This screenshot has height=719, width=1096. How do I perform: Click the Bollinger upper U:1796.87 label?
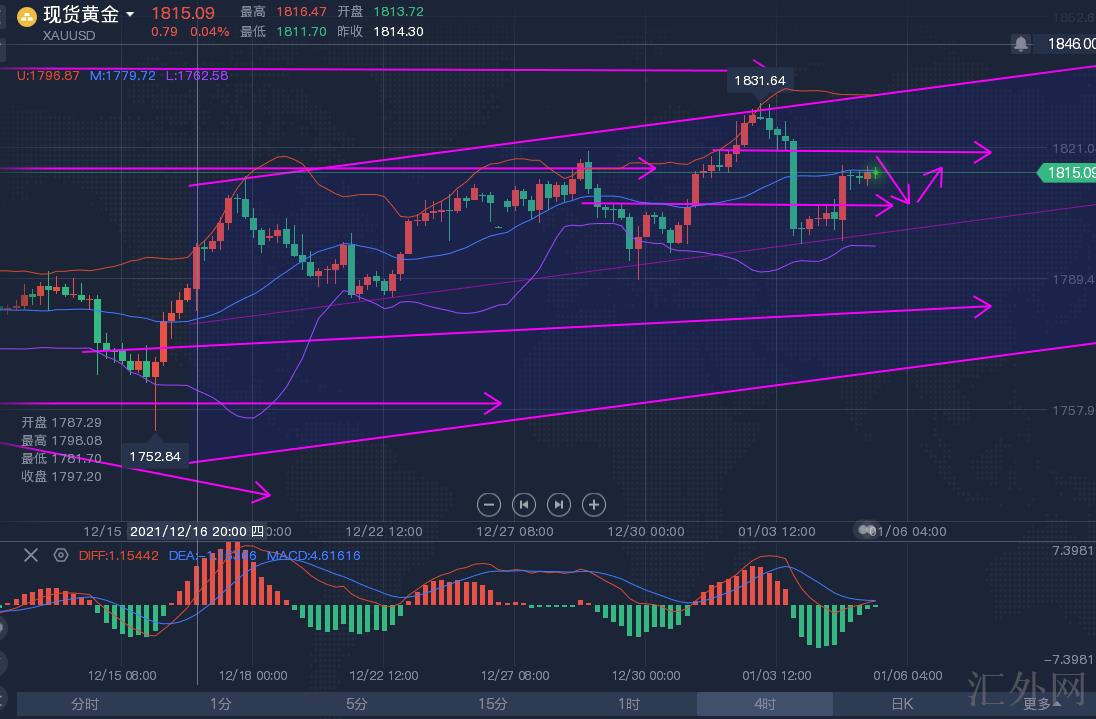pos(48,75)
